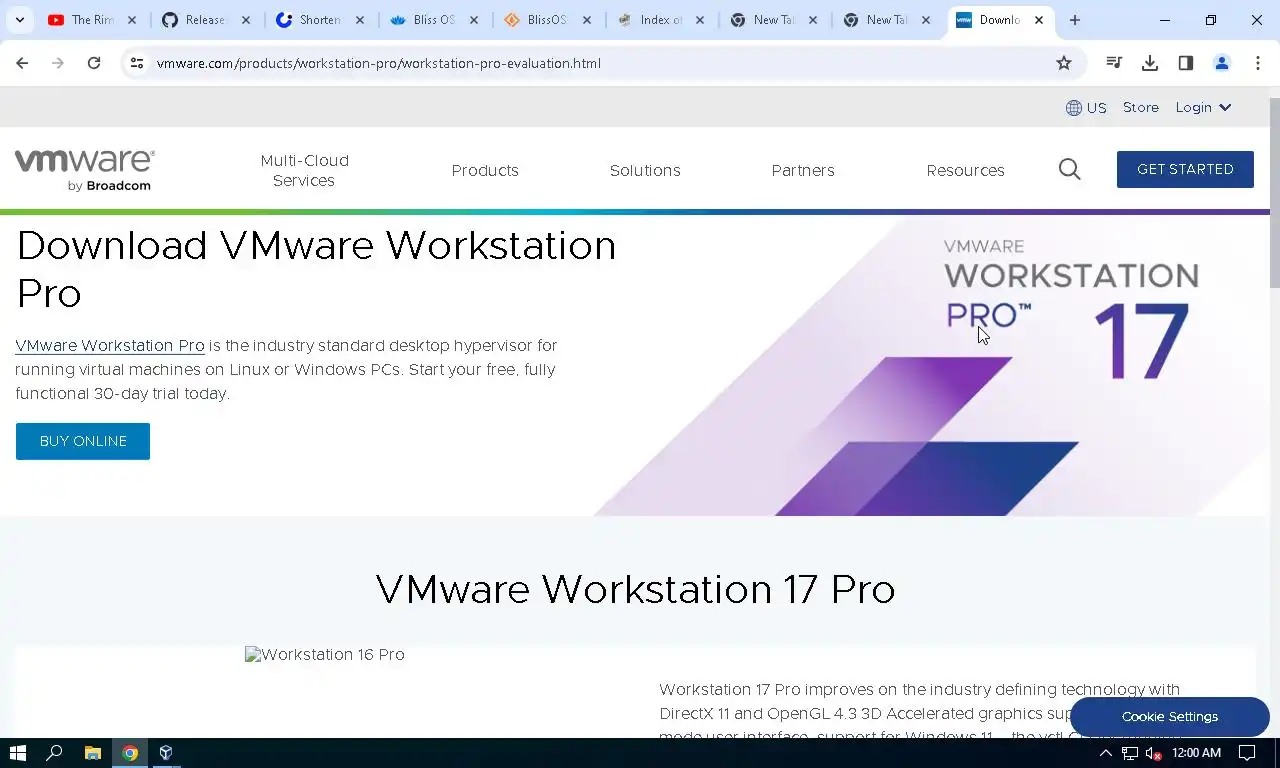Close the GitHub Releases tab
The width and height of the screenshot is (1280, 768).
(245, 20)
